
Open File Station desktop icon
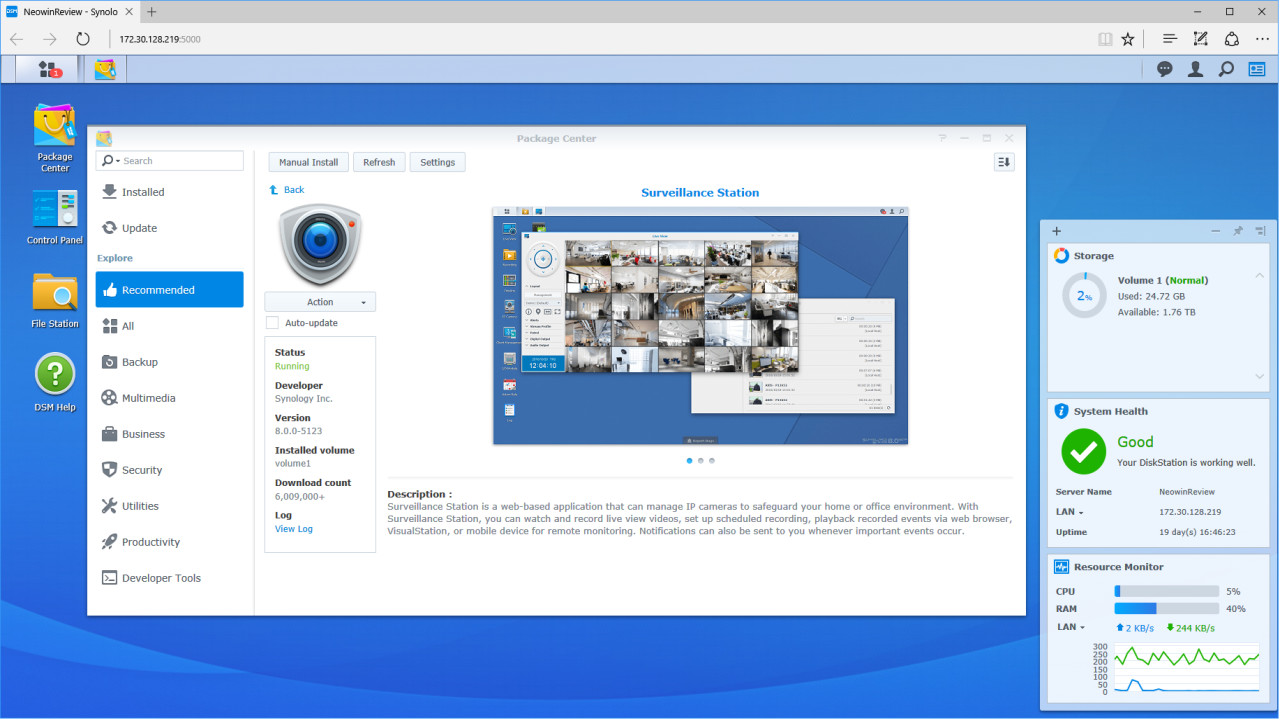point(55,300)
